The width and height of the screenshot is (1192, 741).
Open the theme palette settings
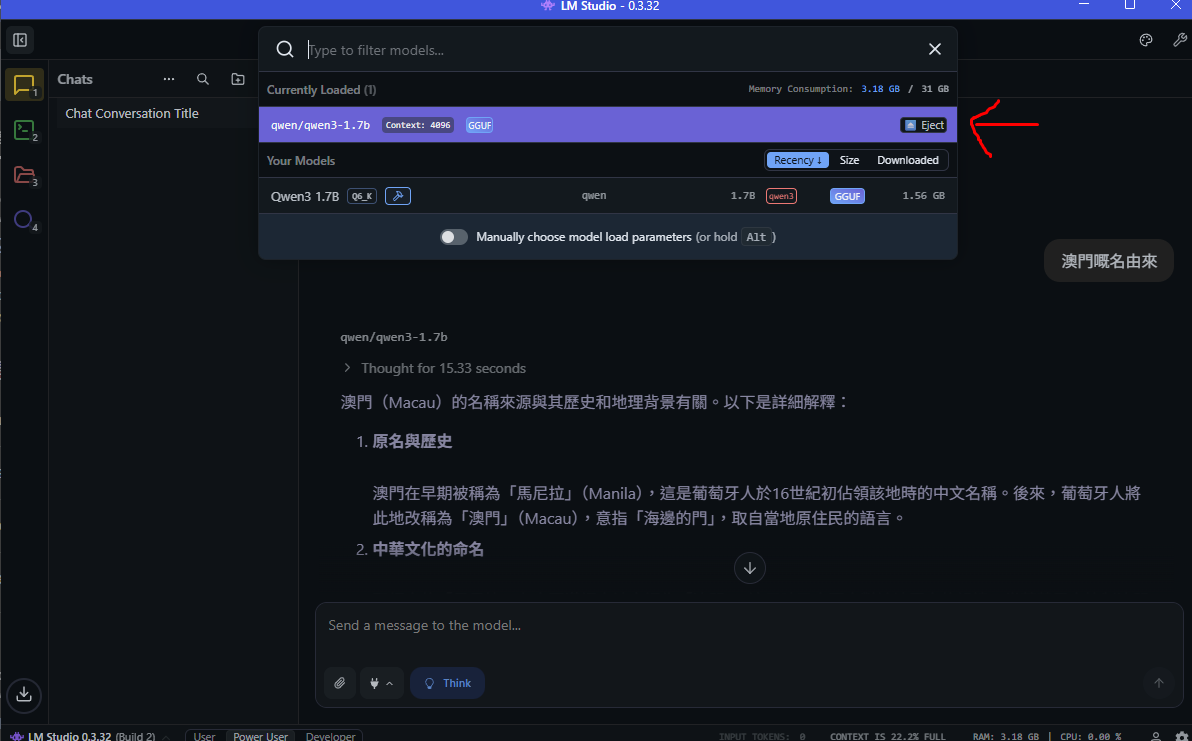(1146, 40)
